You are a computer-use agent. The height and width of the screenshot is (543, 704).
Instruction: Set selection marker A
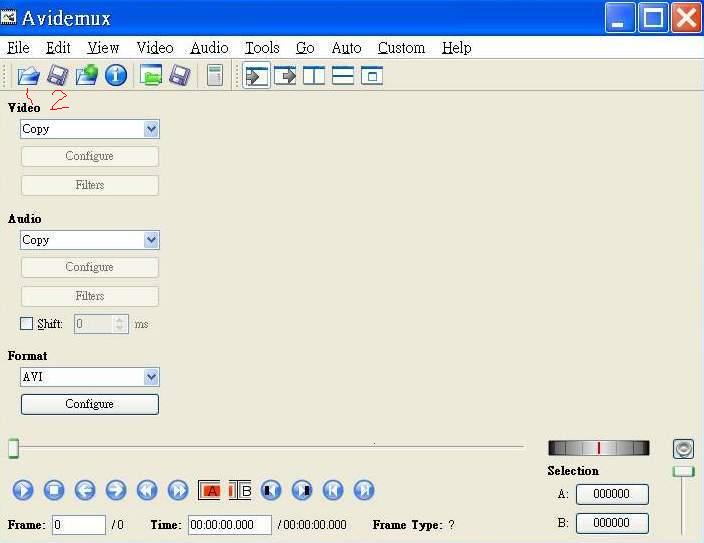point(209,490)
